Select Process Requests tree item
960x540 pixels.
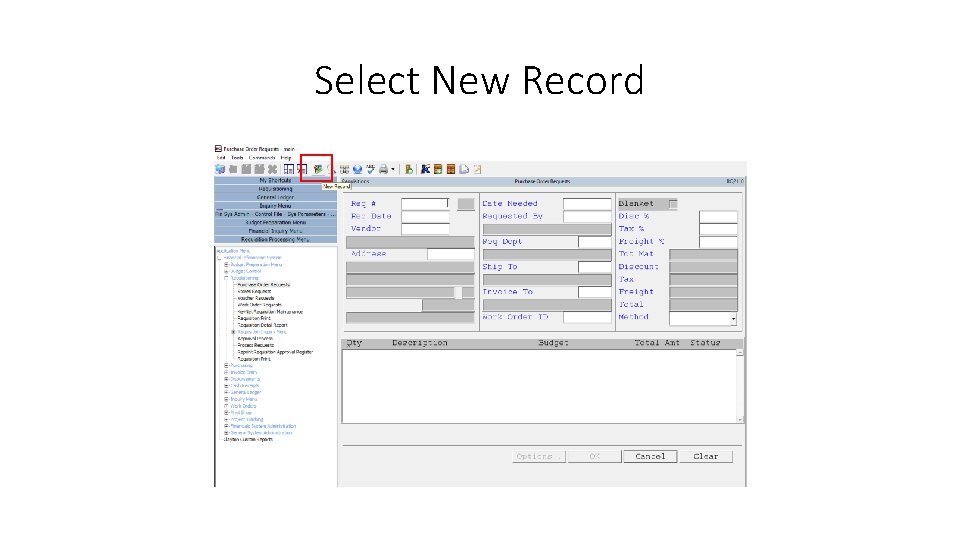point(256,345)
